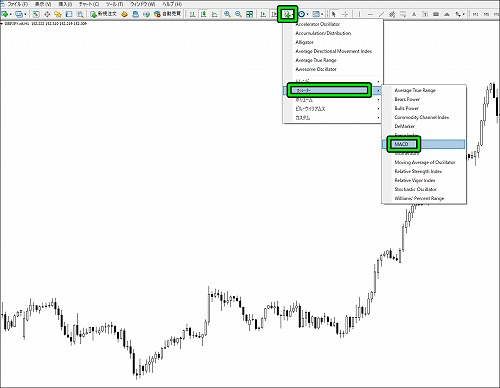Screen dimensions: 500x388
Task: Select the horizontal line tool
Action: click(370, 14)
